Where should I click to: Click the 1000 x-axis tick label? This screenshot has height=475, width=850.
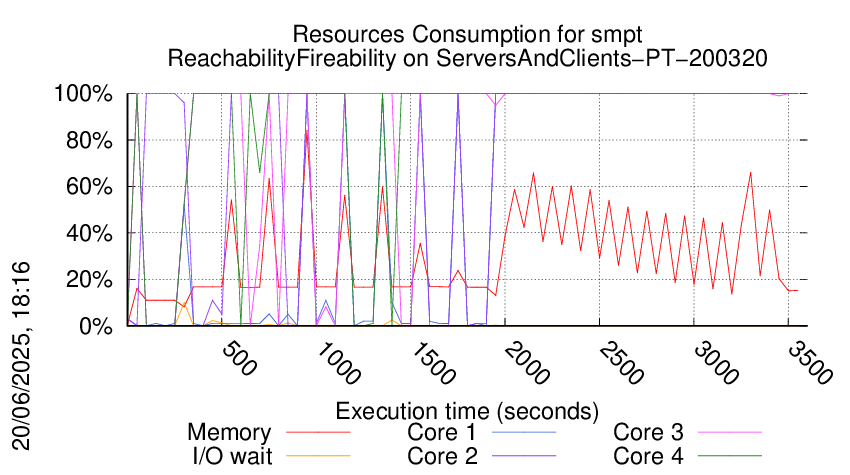pyautogui.click(x=338, y=363)
